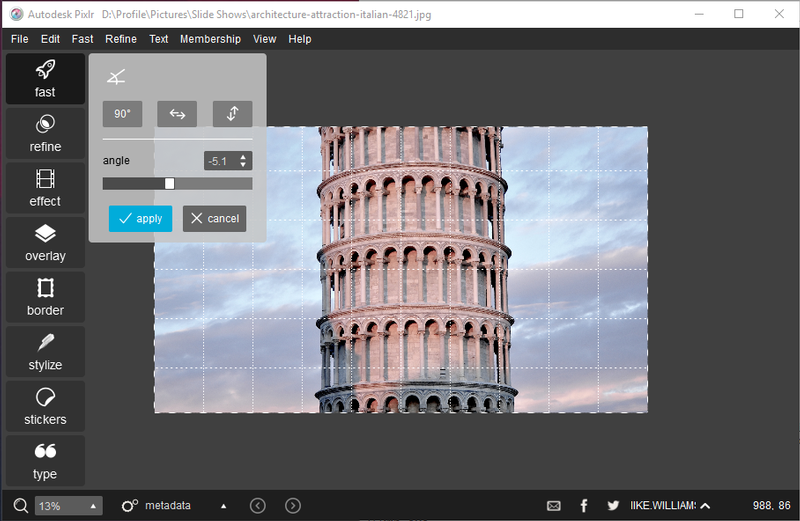The height and width of the screenshot is (521, 800).
Task: Open the Refine menu
Action: pyautogui.click(x=121, y=39)
